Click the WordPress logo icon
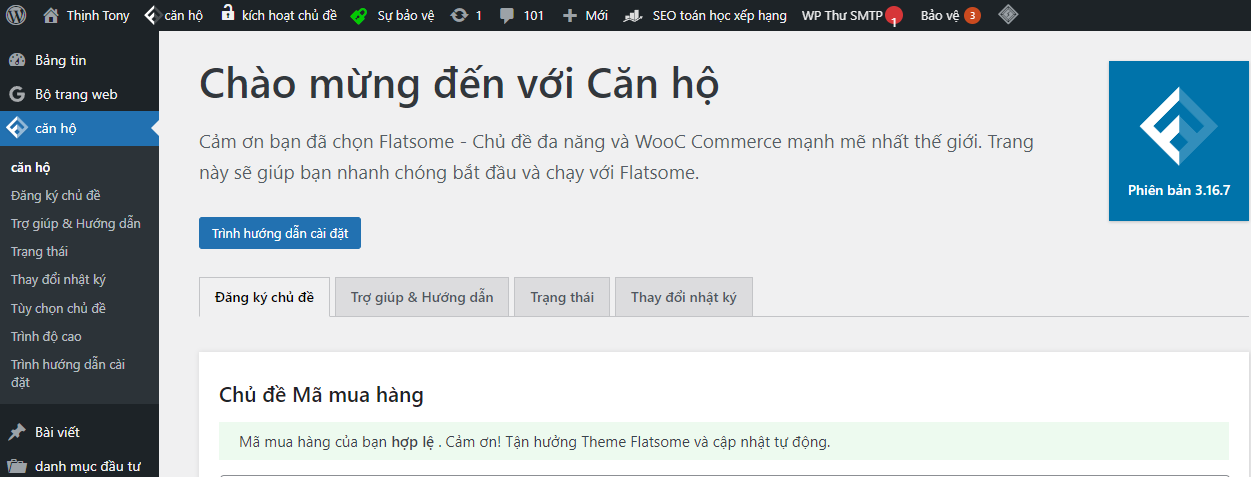This screenshot has height=477, width=1251. 16,15
